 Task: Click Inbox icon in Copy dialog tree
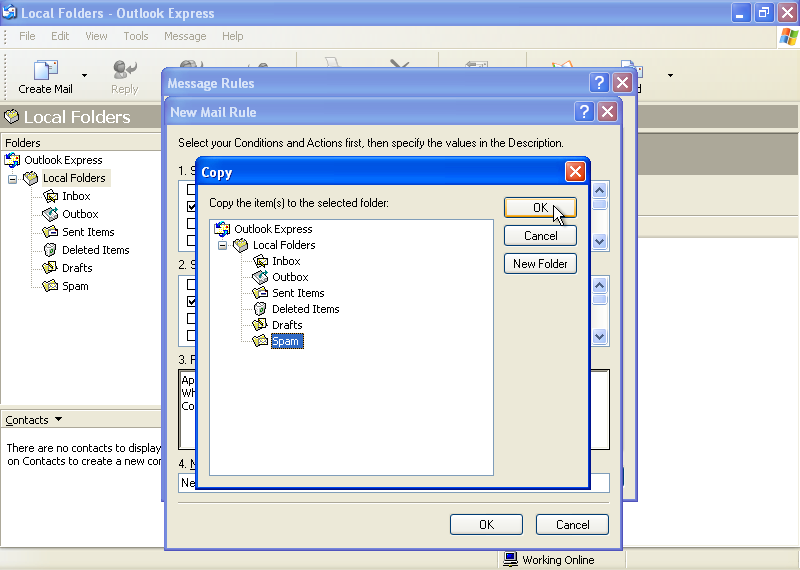(260, 261)
